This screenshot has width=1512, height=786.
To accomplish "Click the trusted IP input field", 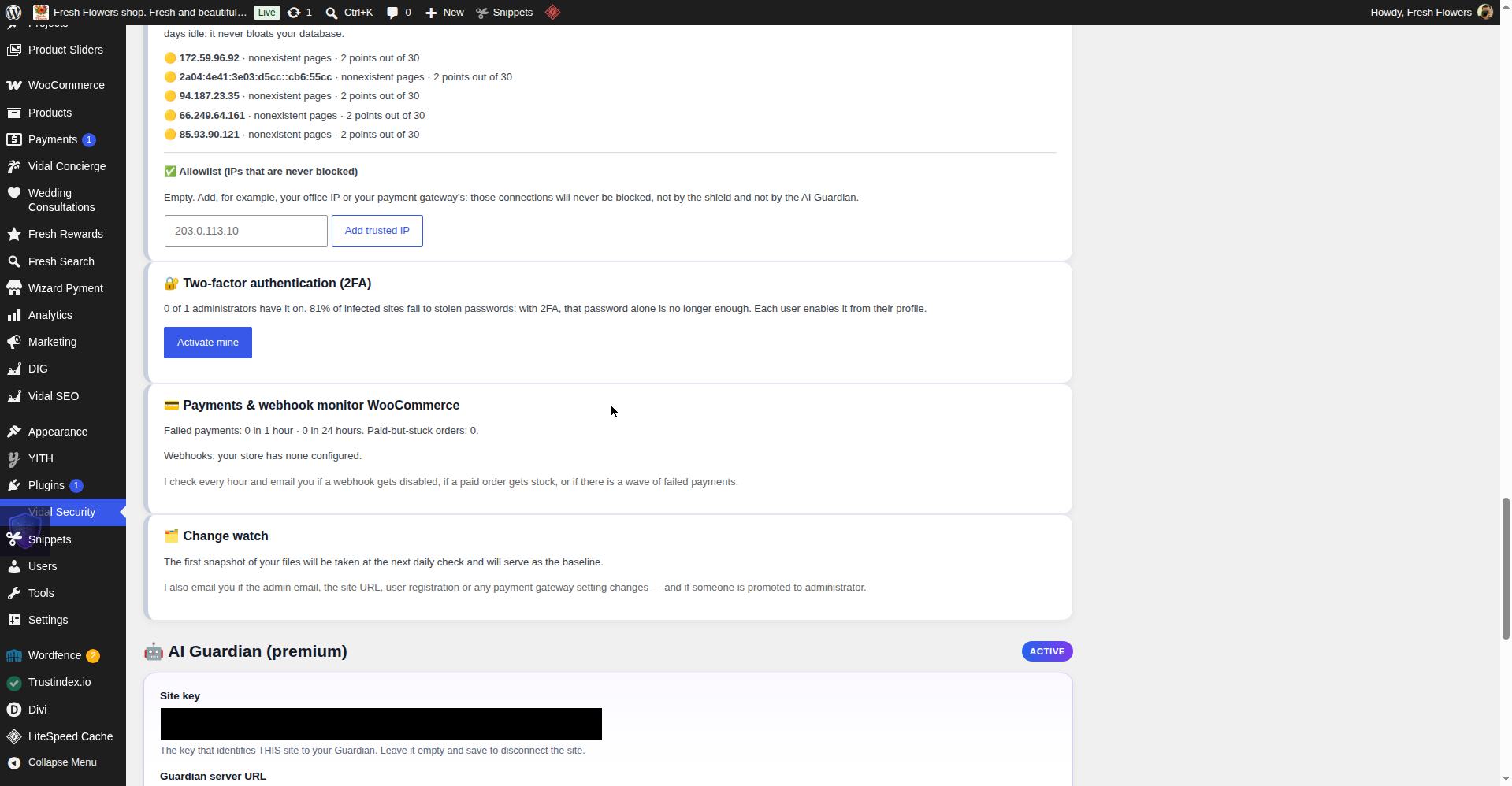I will tap(246, 231).
